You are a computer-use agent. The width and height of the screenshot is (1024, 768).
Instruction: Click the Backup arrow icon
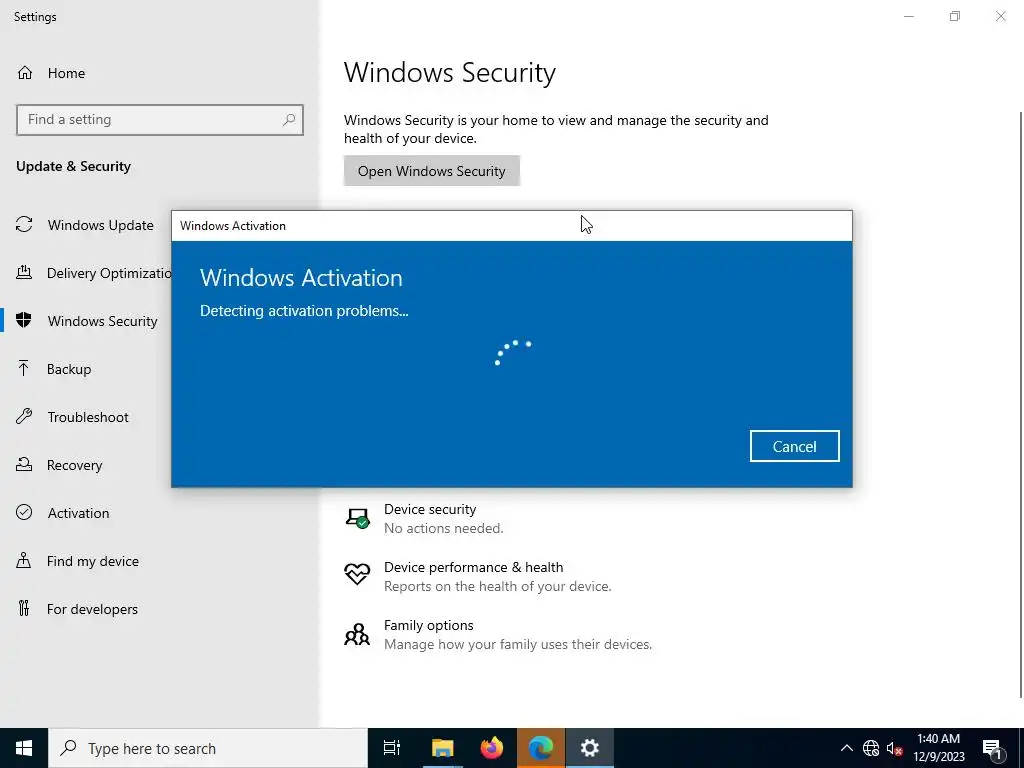click(24, 368)
